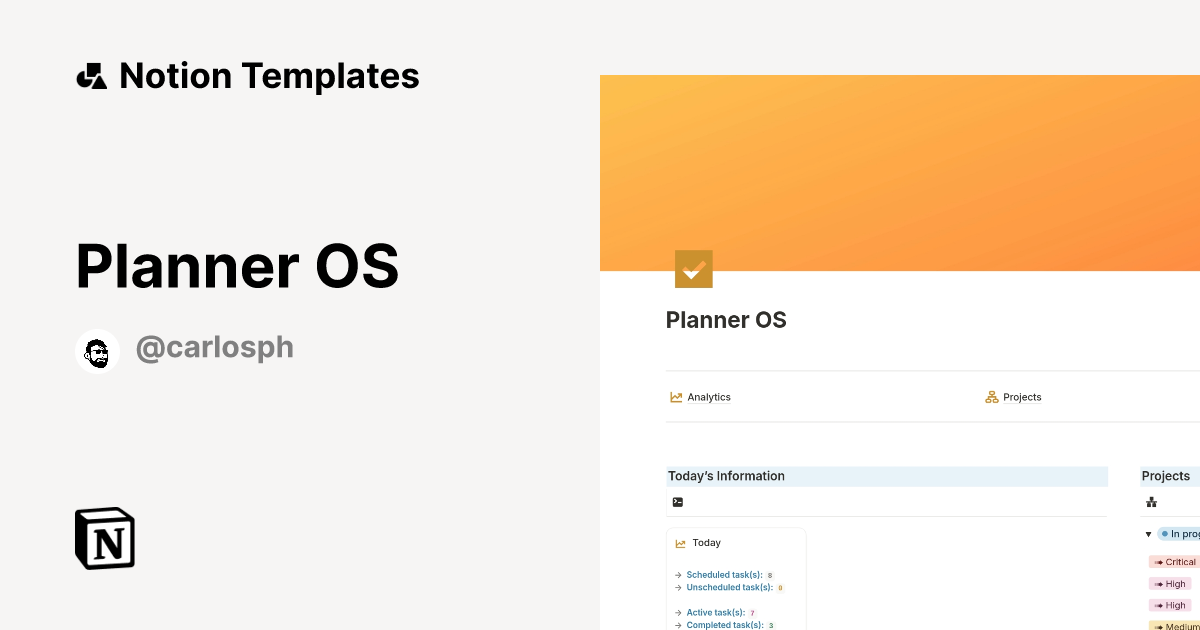Switch to the Projects tab
This screenshot has width=1200, height=630.
click(x=1022, y=397)
